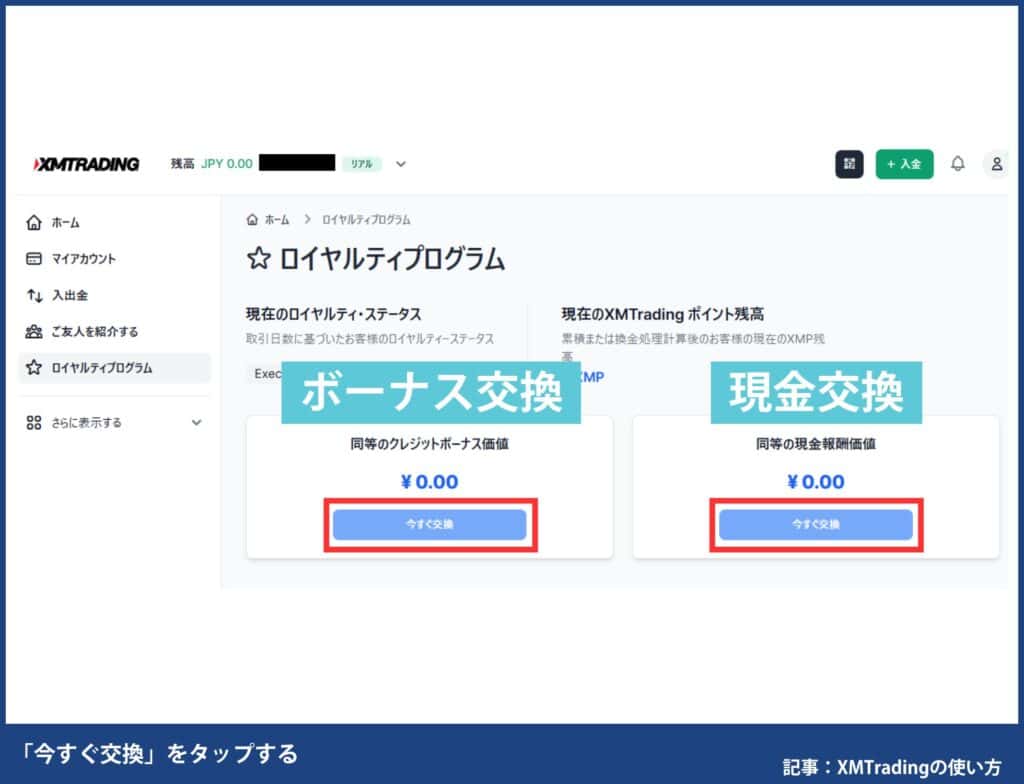Select ロイヤルティプログラム in the sidebar
The height and width of the screenshot is (784, 1024).
pyautogui.click(x=114, y=368)
